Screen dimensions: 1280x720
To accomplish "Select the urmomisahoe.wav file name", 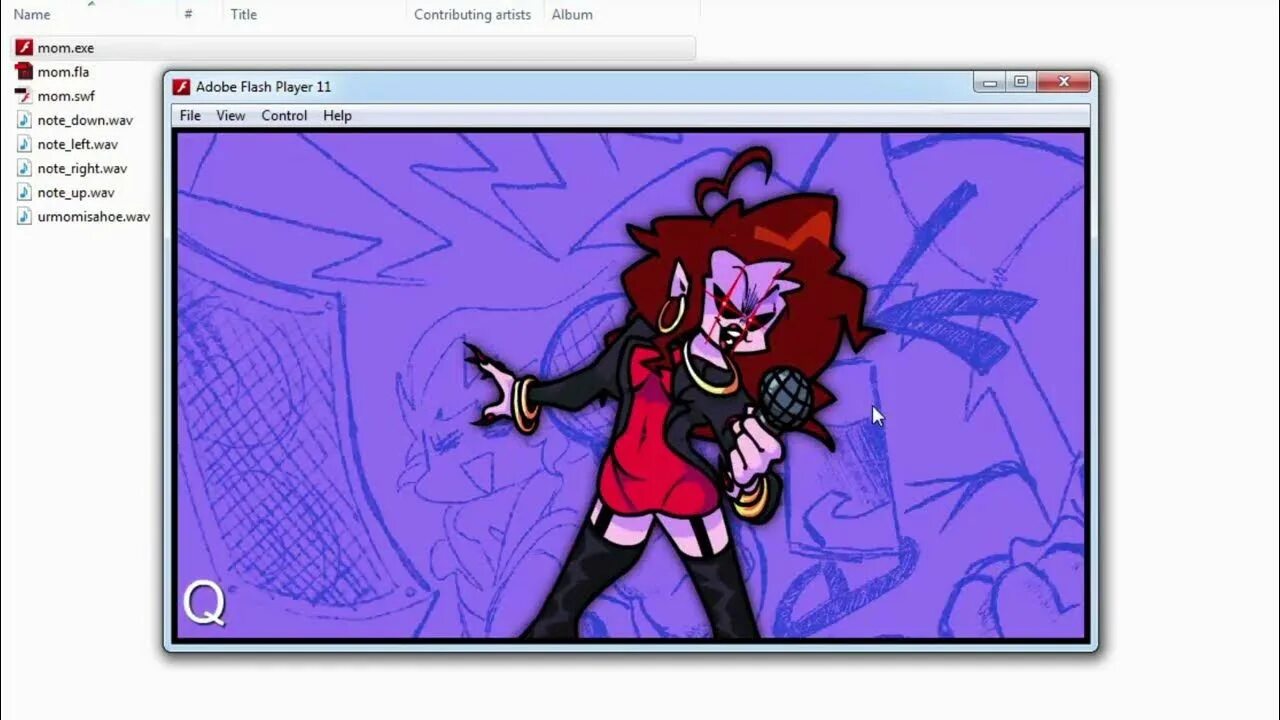I will click(x=94, y=216).
